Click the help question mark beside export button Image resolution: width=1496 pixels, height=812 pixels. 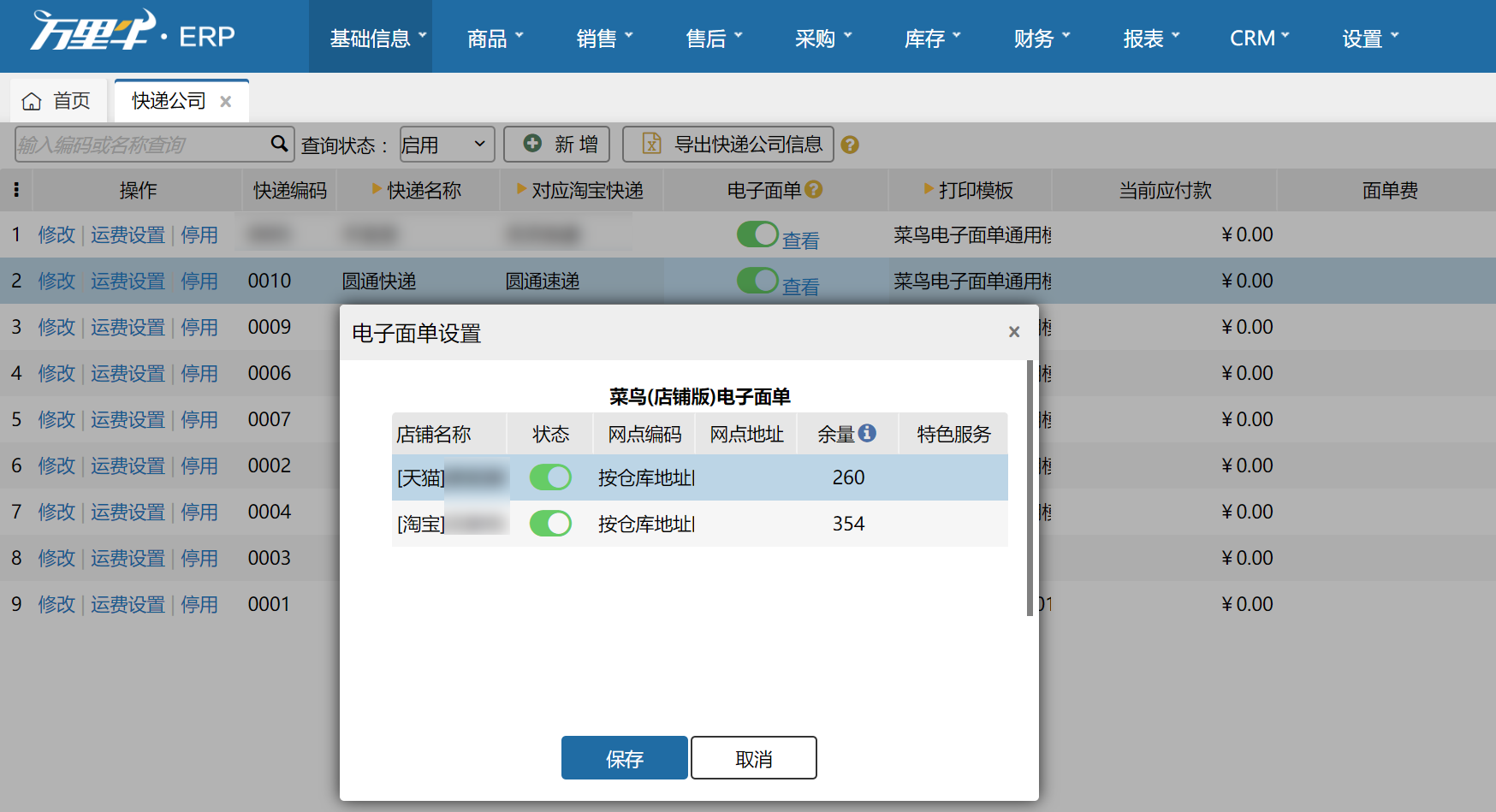(x=850, y=145)
